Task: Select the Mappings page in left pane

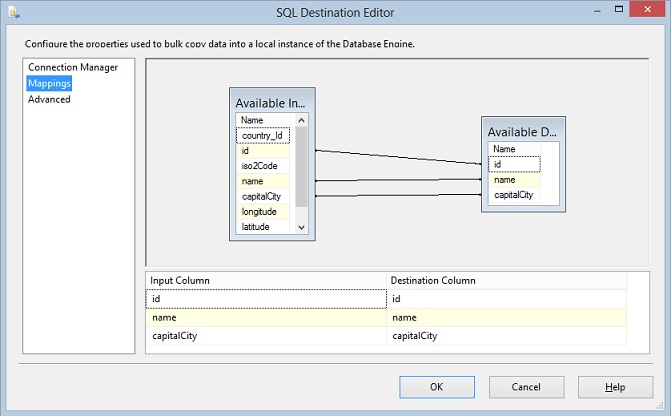Action: coord(49,83)
